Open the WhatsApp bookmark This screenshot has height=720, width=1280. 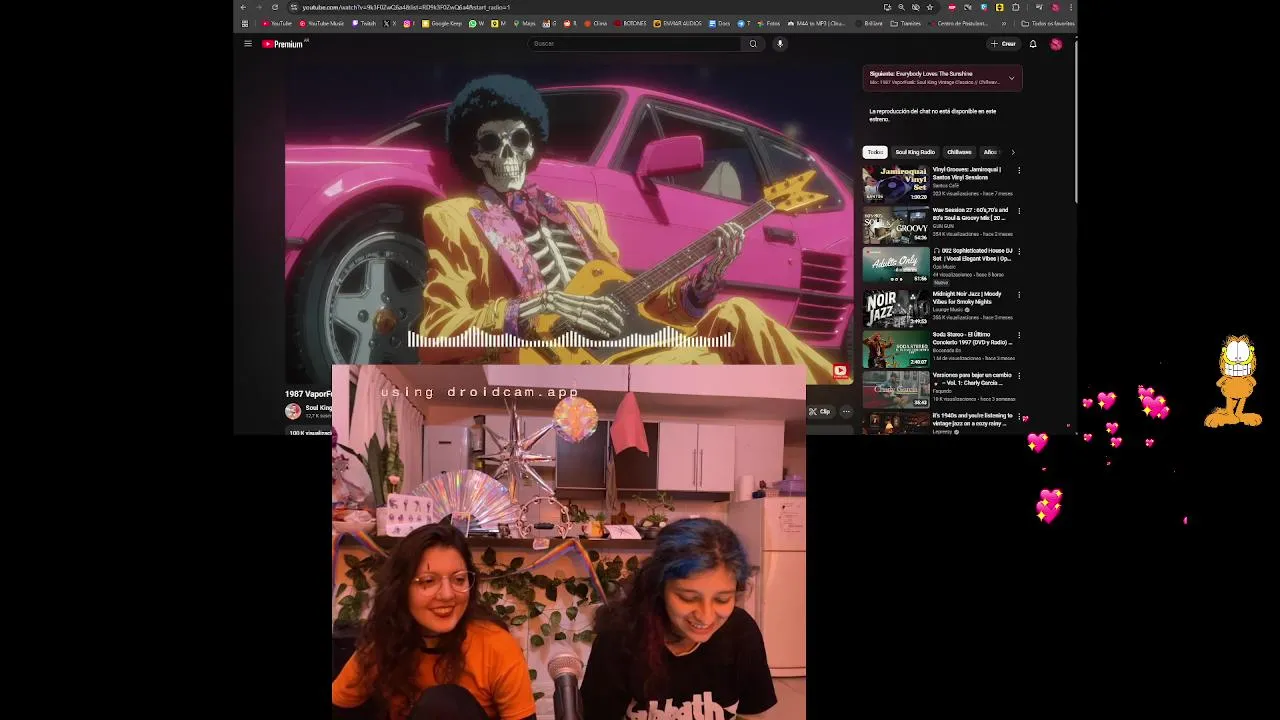478,23
